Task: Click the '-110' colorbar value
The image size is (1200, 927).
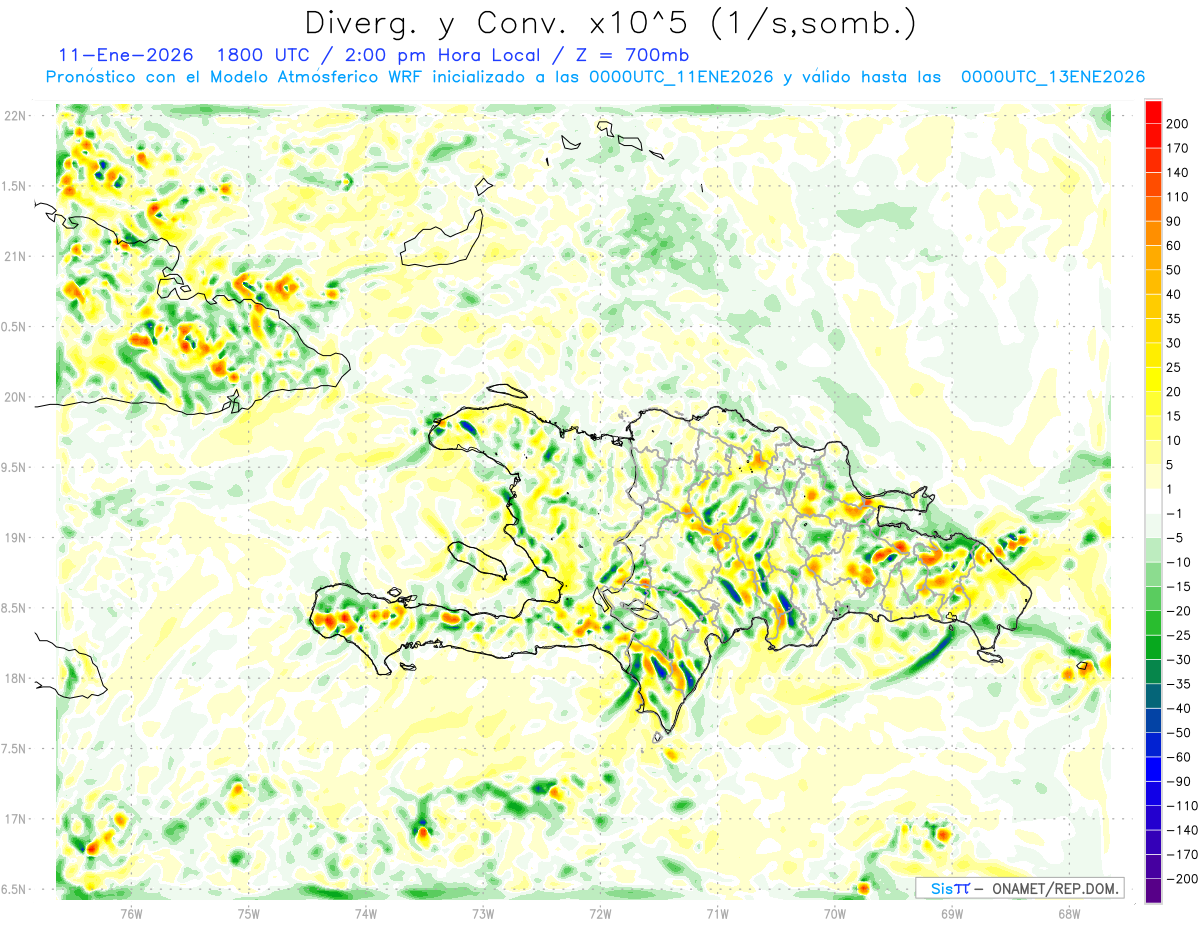Action: (x=1182, y=806)
